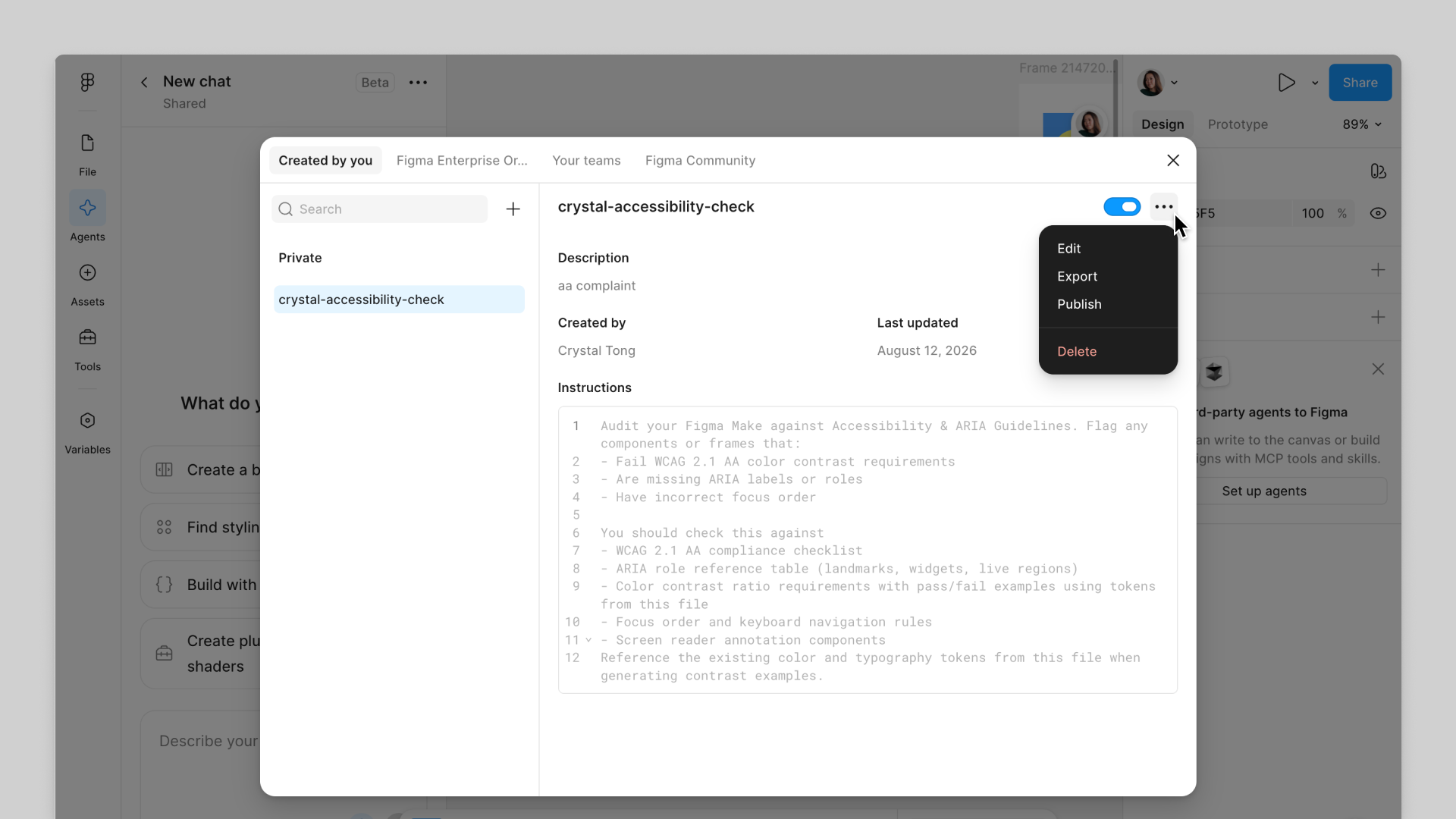Click the Build with braces icon
Screen dimensions: 1456x819
[164, 585]
